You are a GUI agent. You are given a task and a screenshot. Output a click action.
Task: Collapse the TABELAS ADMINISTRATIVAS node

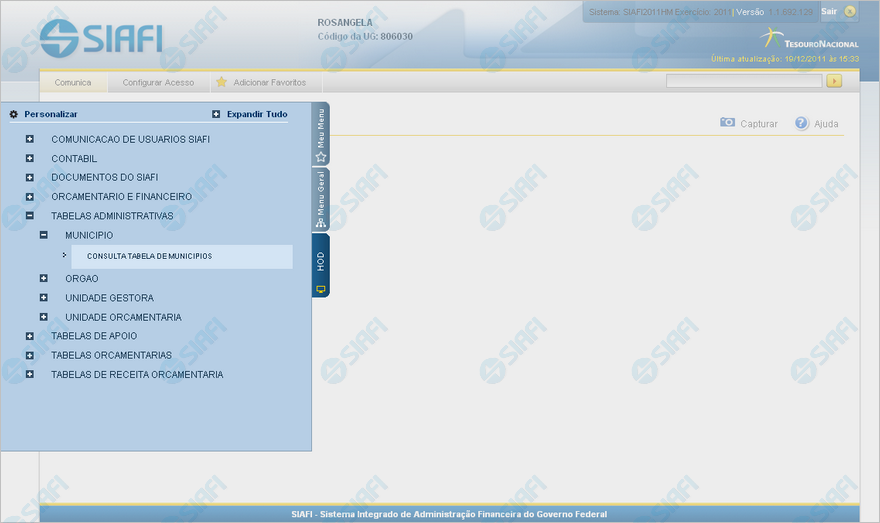[x=30, y=215]
